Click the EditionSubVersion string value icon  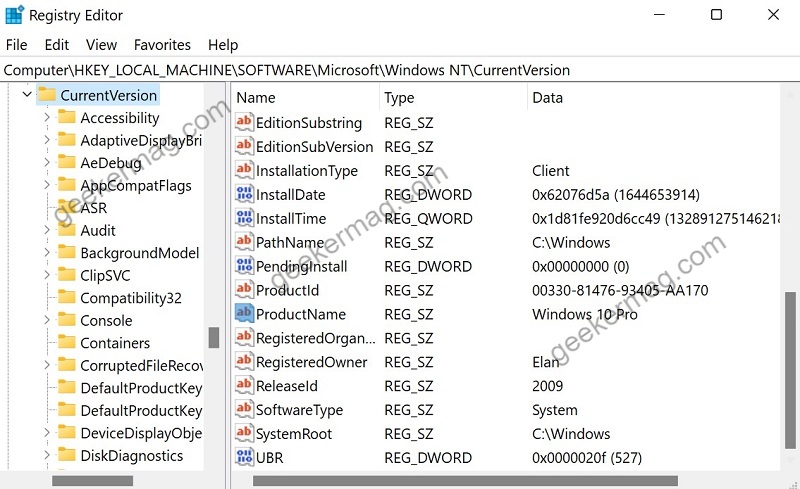244,146
